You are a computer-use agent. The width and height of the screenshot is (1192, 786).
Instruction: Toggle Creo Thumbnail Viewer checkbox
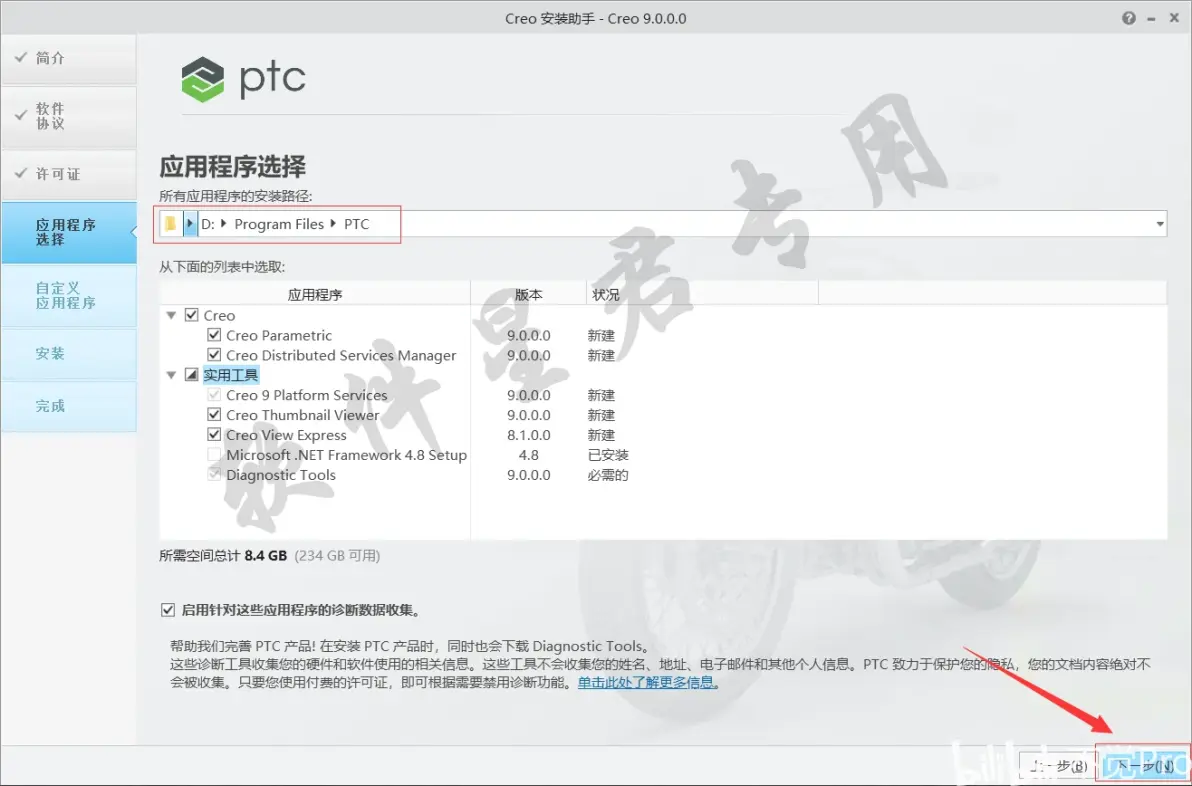[214, 414]
